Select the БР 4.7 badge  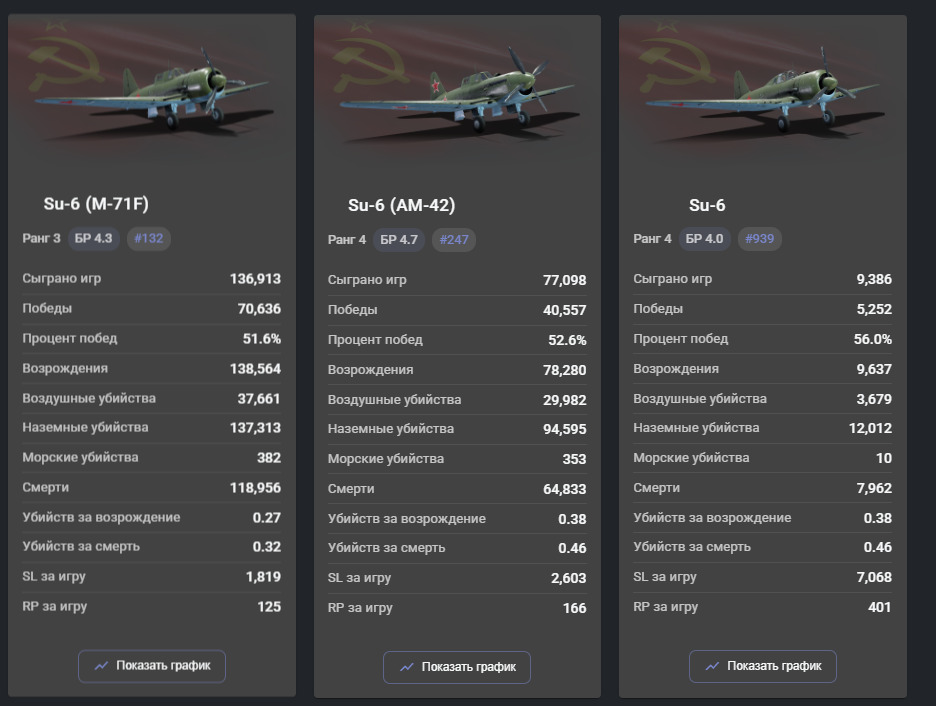(401, 239)
